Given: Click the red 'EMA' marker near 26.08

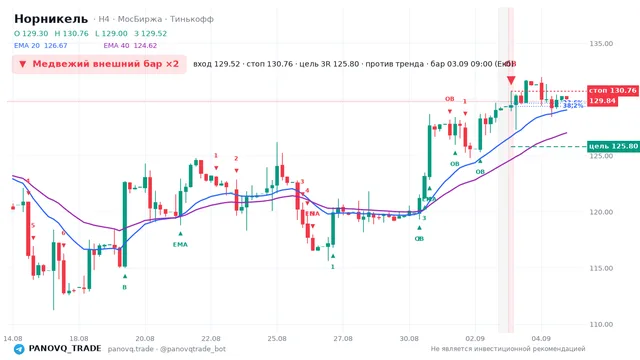Looking at the screenshot, I should tap(313, 213).
